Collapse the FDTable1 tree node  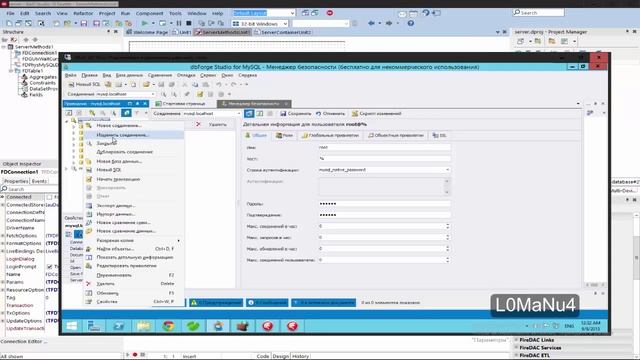(11, 71)
